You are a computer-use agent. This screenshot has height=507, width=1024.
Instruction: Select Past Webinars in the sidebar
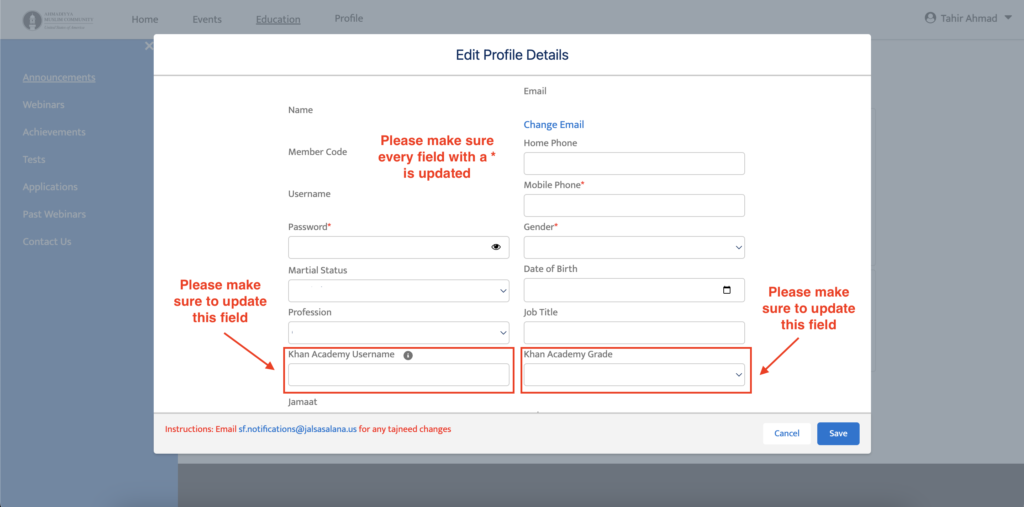(x=54, y=214)
